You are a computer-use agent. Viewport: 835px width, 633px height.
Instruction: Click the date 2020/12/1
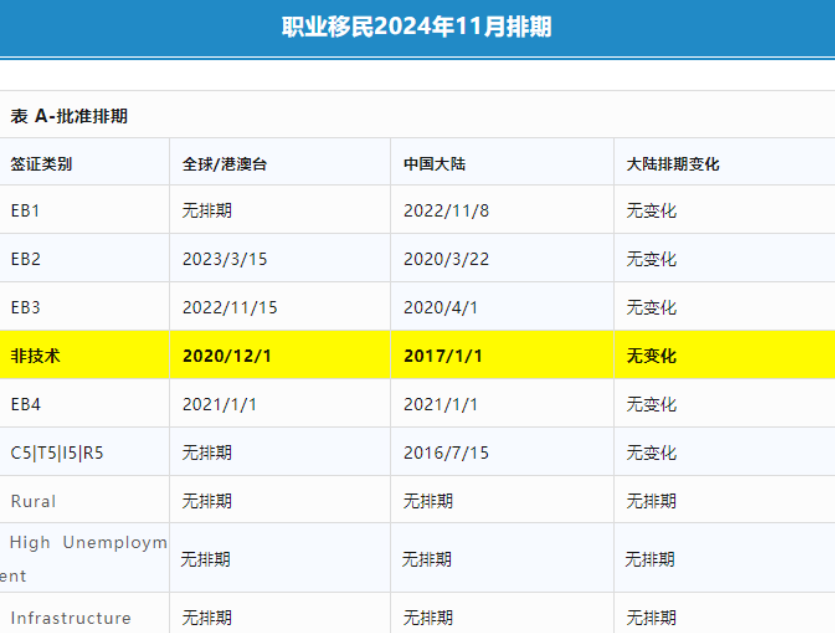[x=227, y=356]
